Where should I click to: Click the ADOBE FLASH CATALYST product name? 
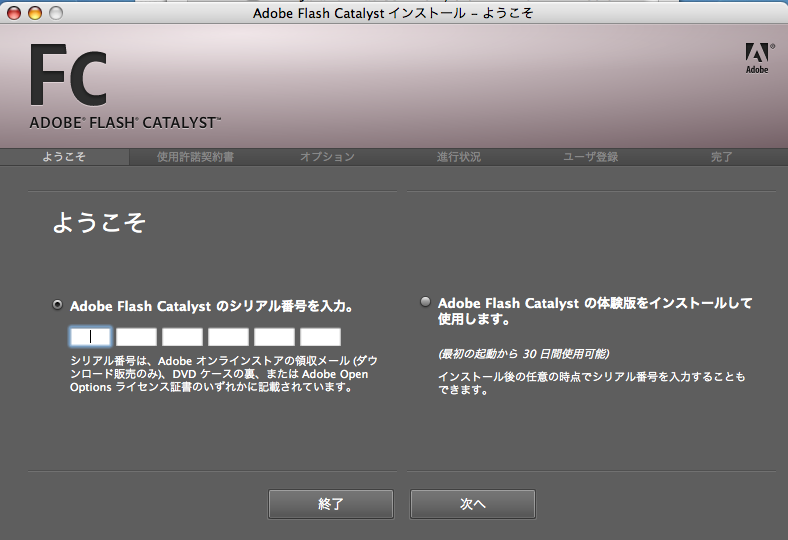click(125, 123)
